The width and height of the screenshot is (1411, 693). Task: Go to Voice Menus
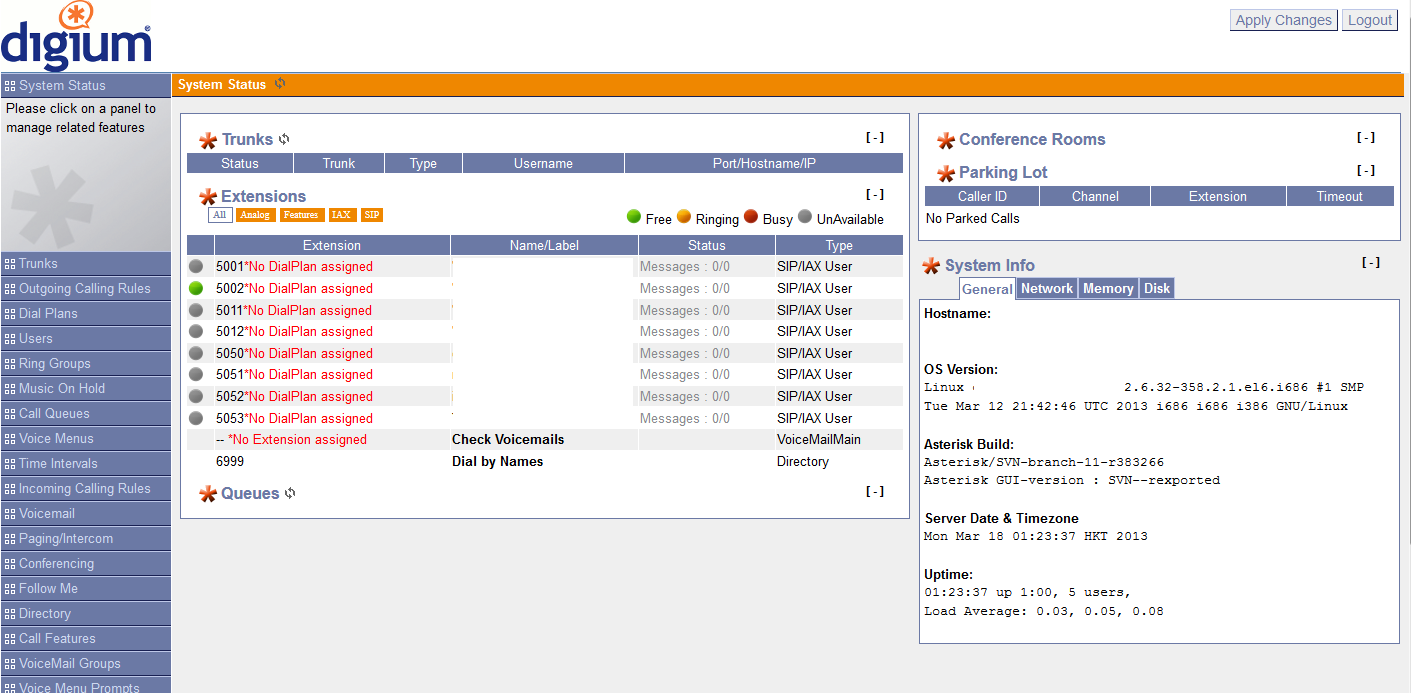coord(85,439)
